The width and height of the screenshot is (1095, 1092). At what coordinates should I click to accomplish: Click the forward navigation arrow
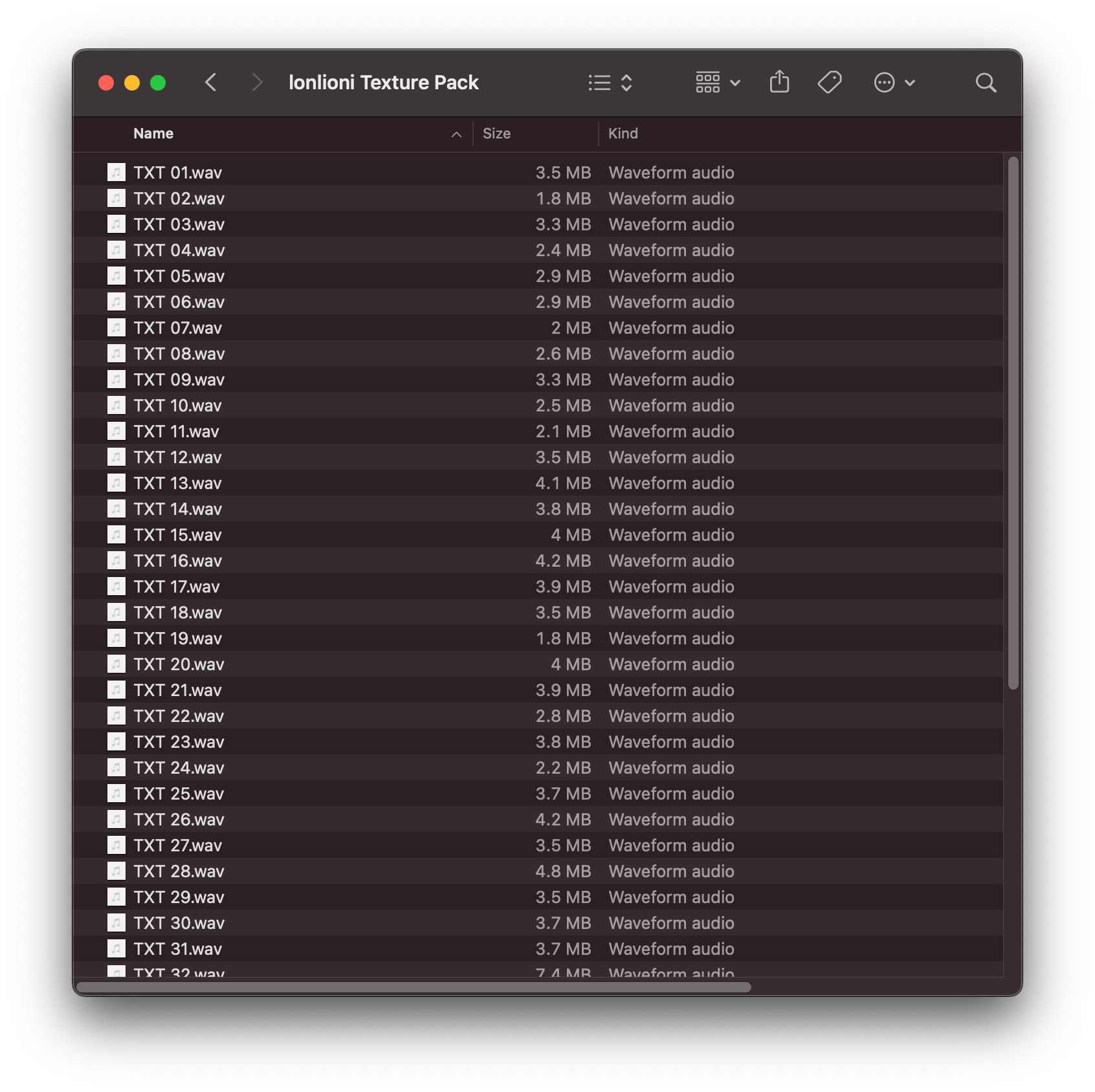[x=257, y=83]
